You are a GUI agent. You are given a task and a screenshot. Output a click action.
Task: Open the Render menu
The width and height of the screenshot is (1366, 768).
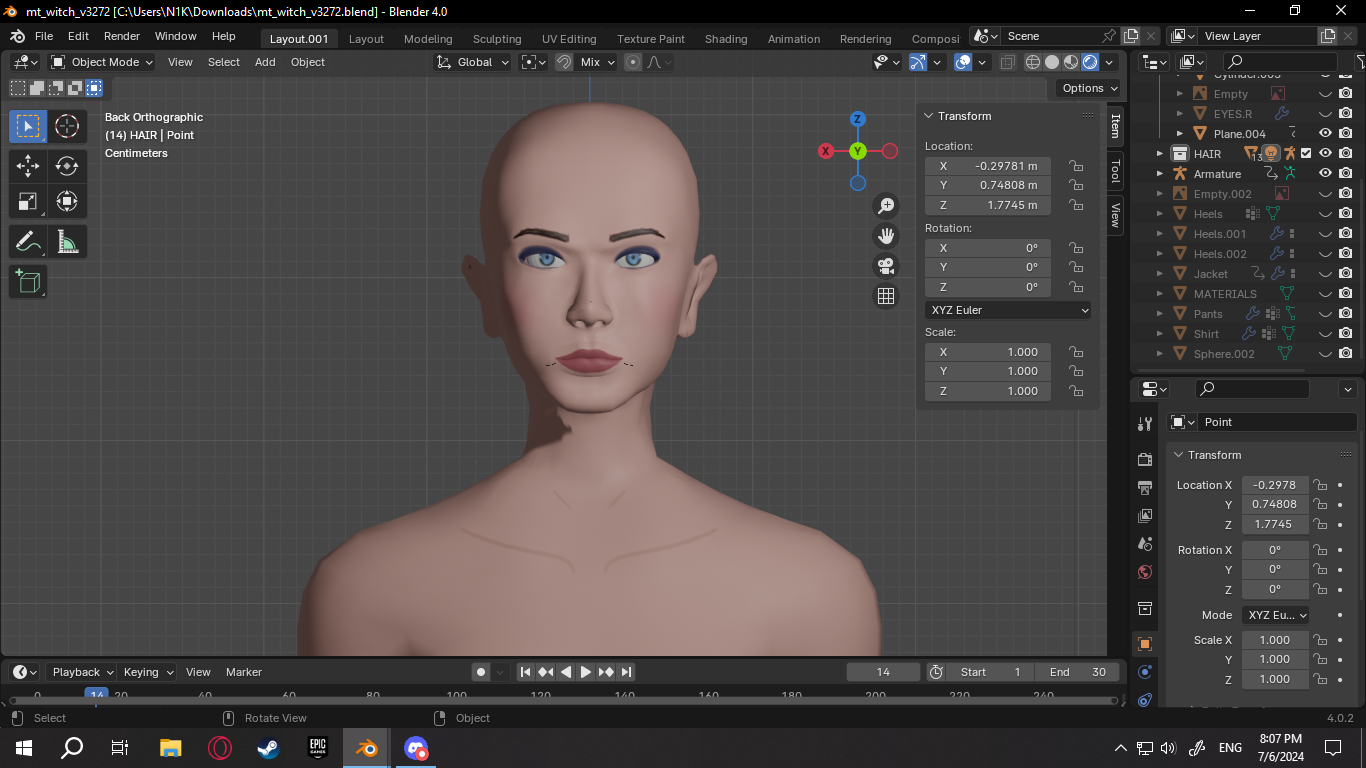122,36
